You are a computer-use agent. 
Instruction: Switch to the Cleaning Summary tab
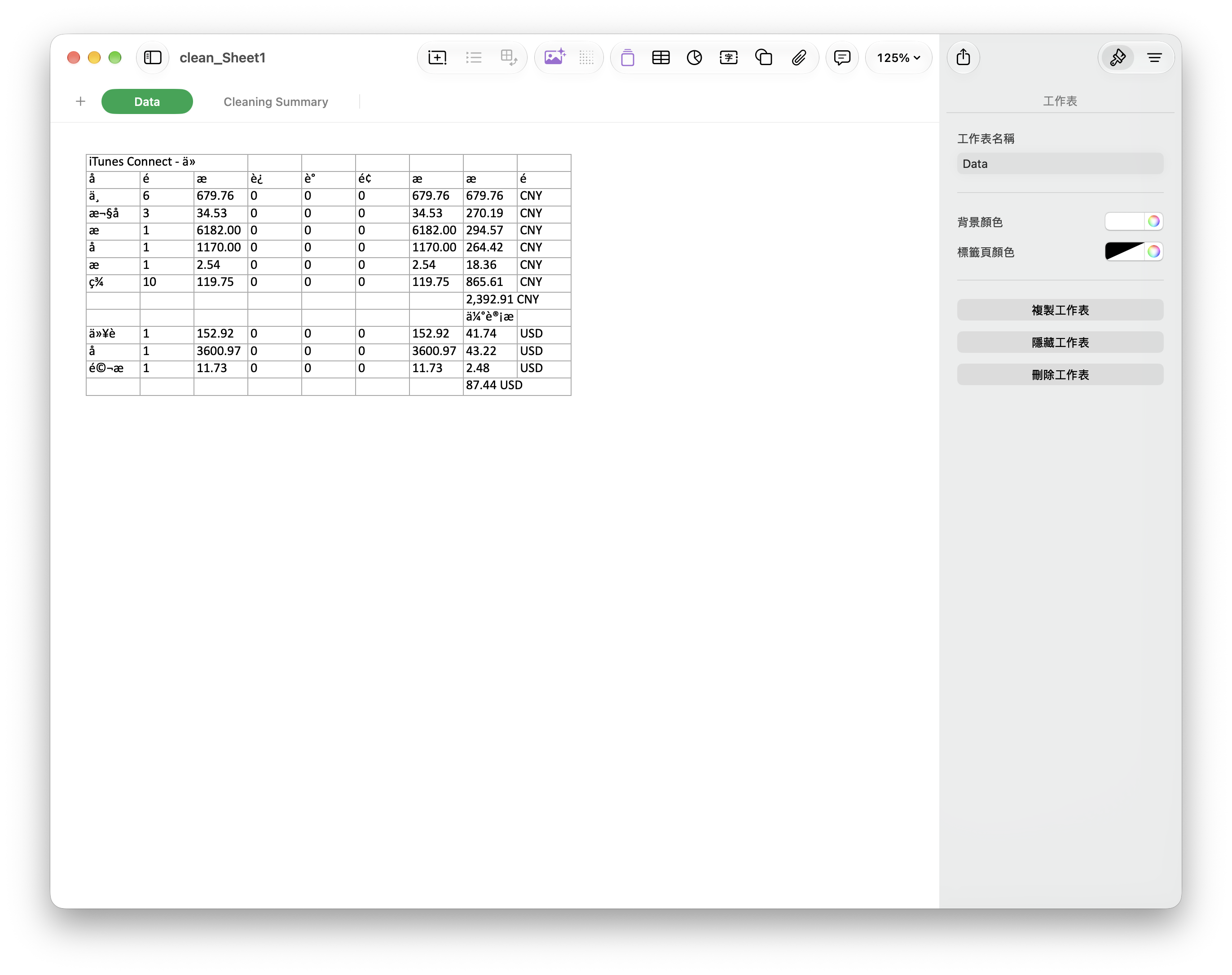[x=276, y=101]
